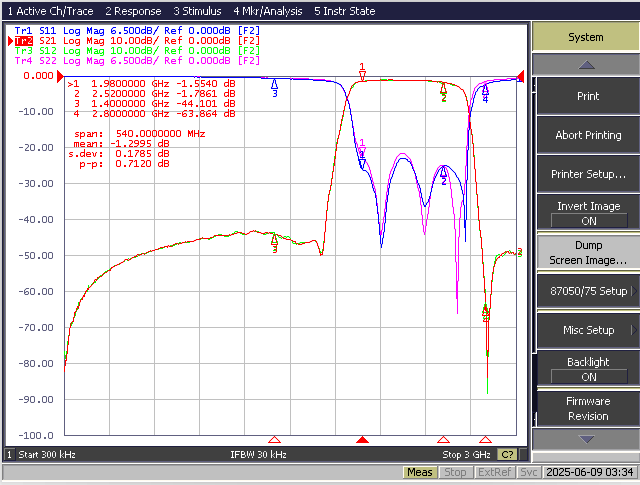Click the hollow marker triangle at 1.4 GHz on frequency axis

coord(274,440)
